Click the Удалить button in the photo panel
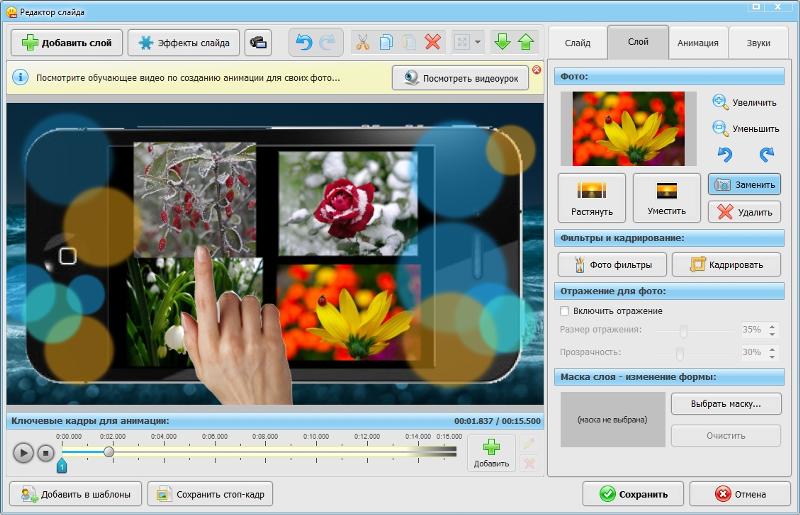The image size is (800, 515). [x=744, y=212]
